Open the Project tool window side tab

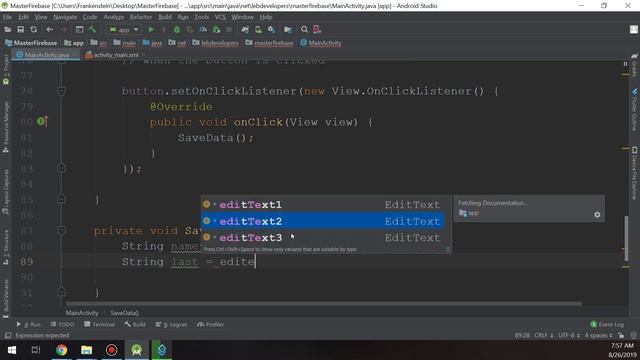click(6, 69)
